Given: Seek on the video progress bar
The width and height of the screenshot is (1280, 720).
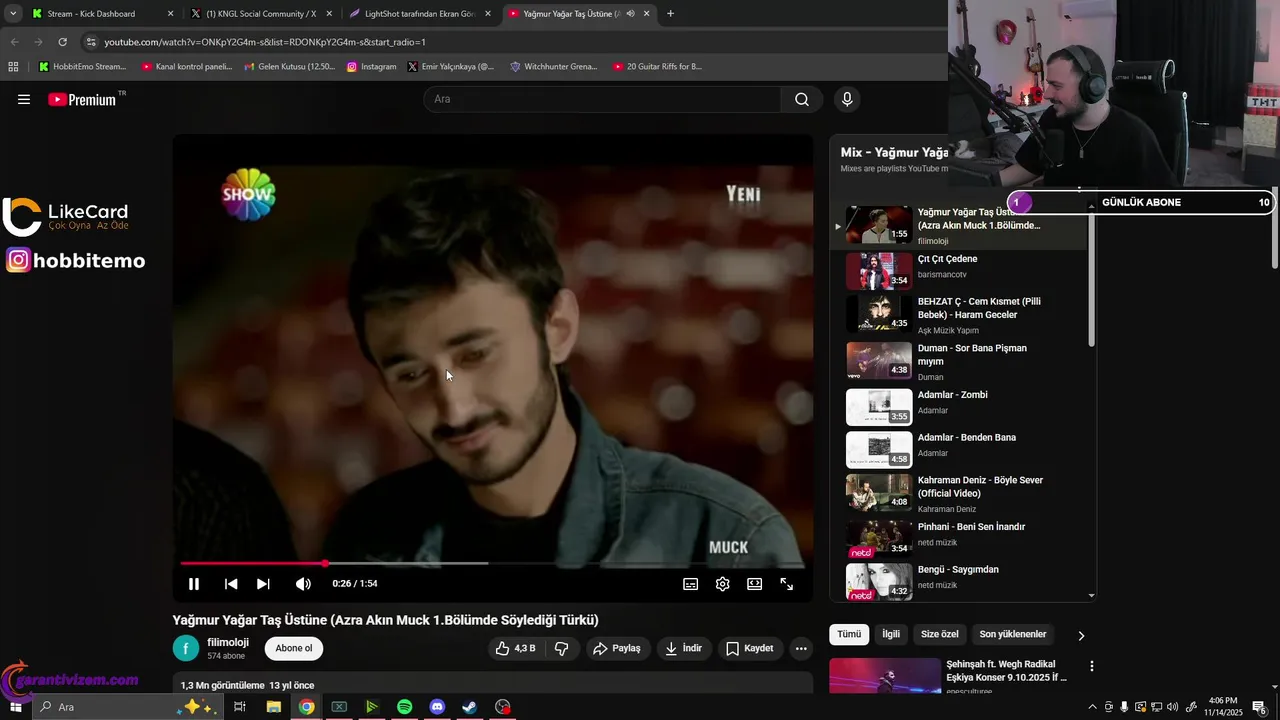Looking at the screenshot, I should (x=492, y=564).
